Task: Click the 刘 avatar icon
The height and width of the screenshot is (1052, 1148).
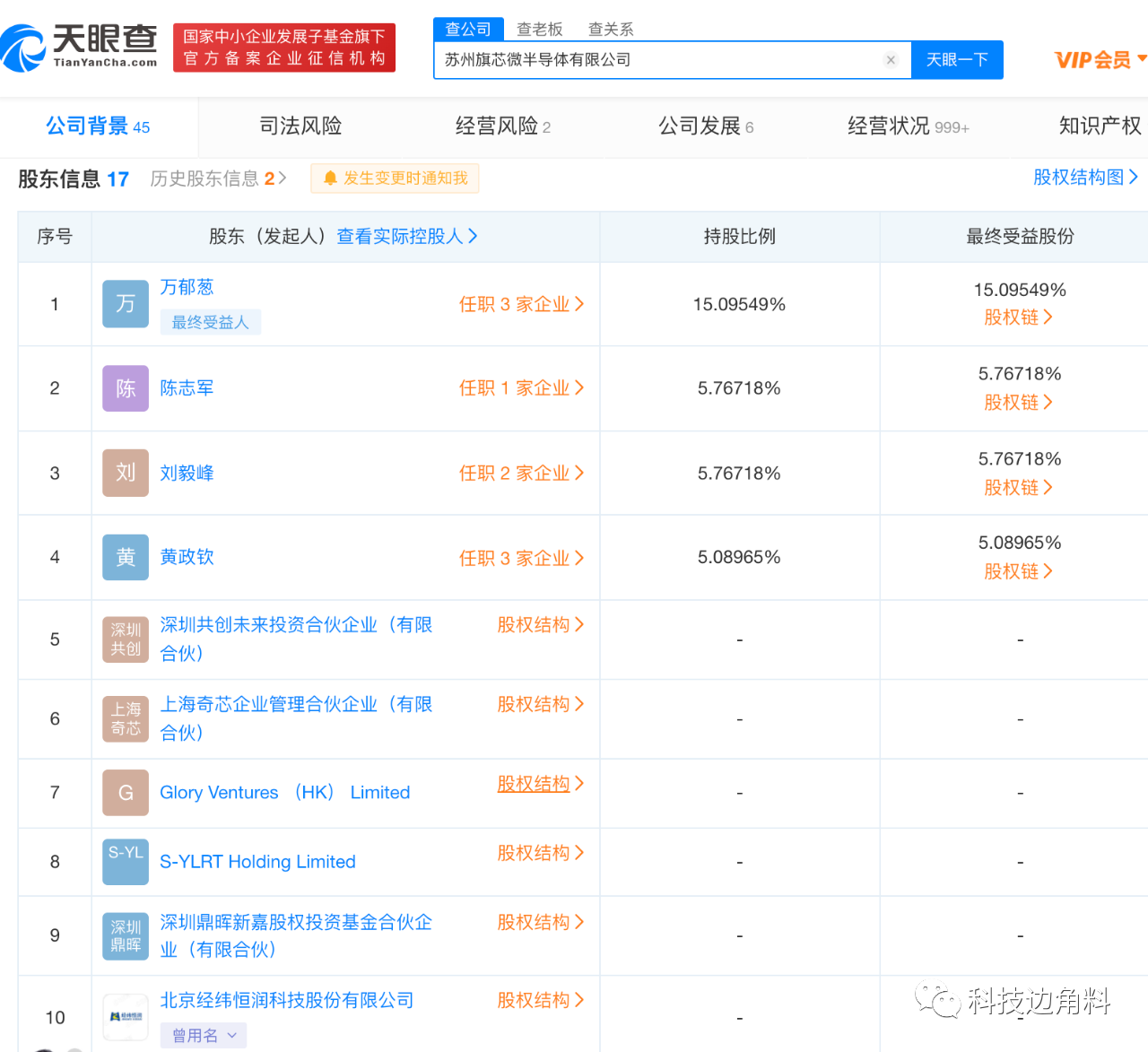Action: pos(126,474)
